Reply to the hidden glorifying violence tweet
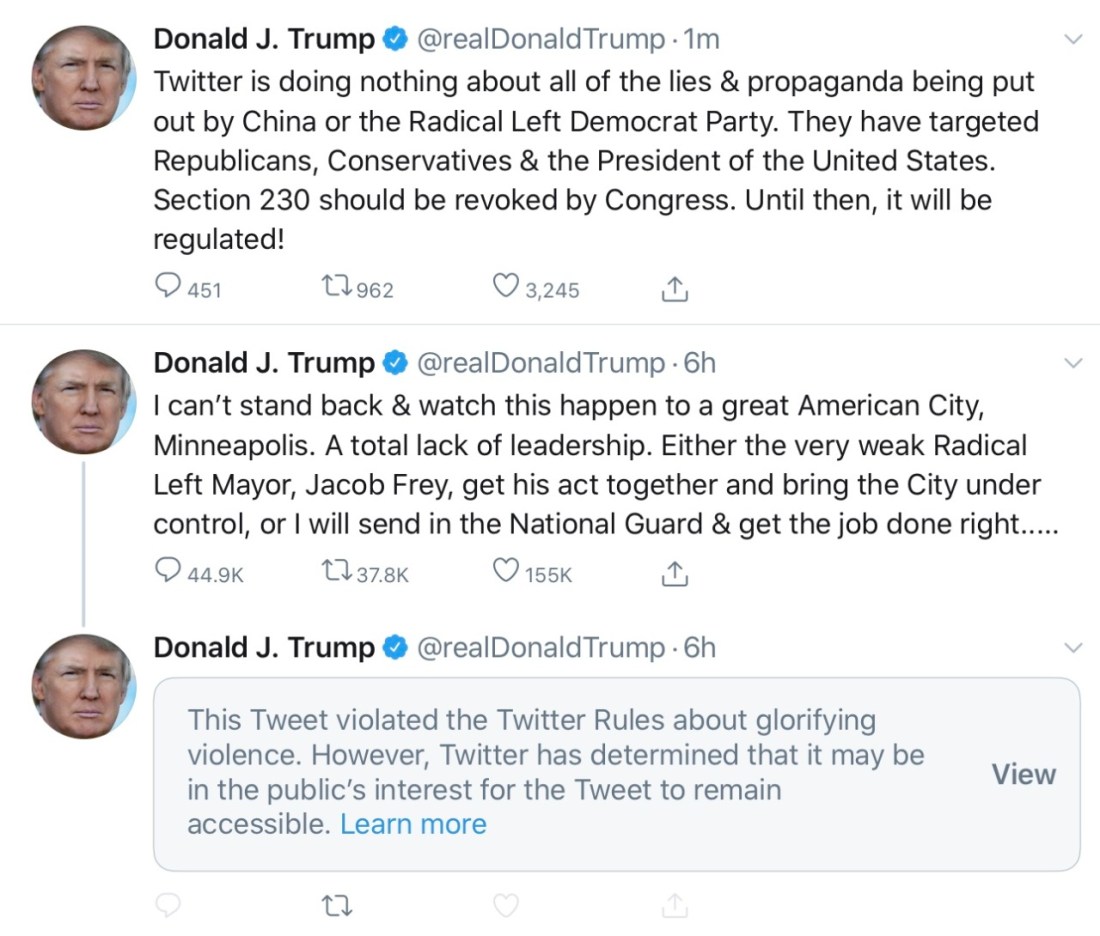 (168, 906)
